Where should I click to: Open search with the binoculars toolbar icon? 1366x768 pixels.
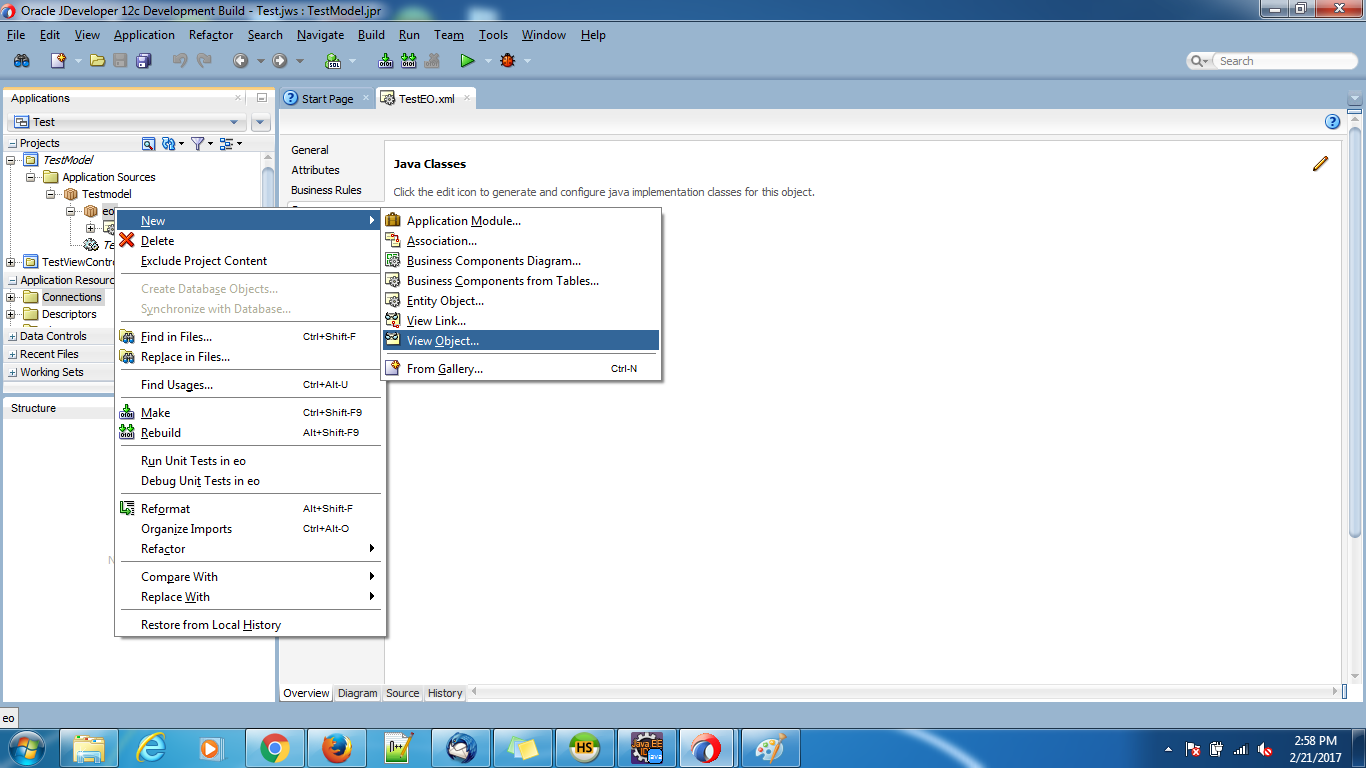pos(21,60)
